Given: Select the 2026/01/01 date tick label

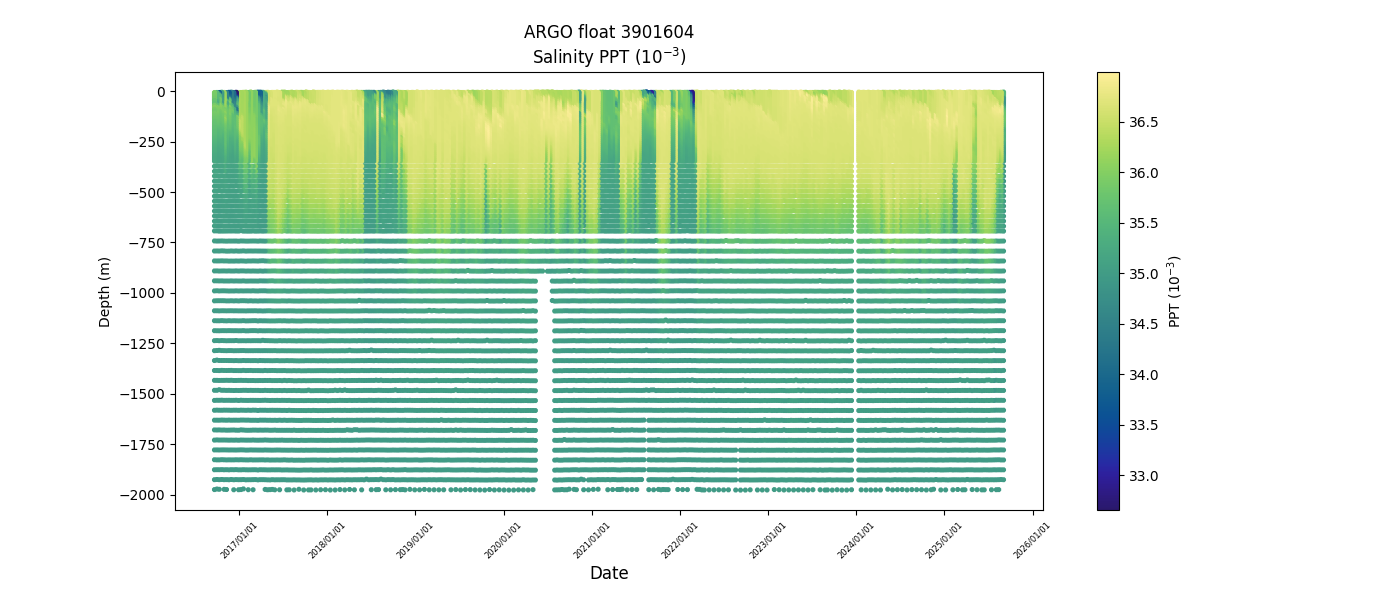Looking at the screenshot, I should point(1033,540).
